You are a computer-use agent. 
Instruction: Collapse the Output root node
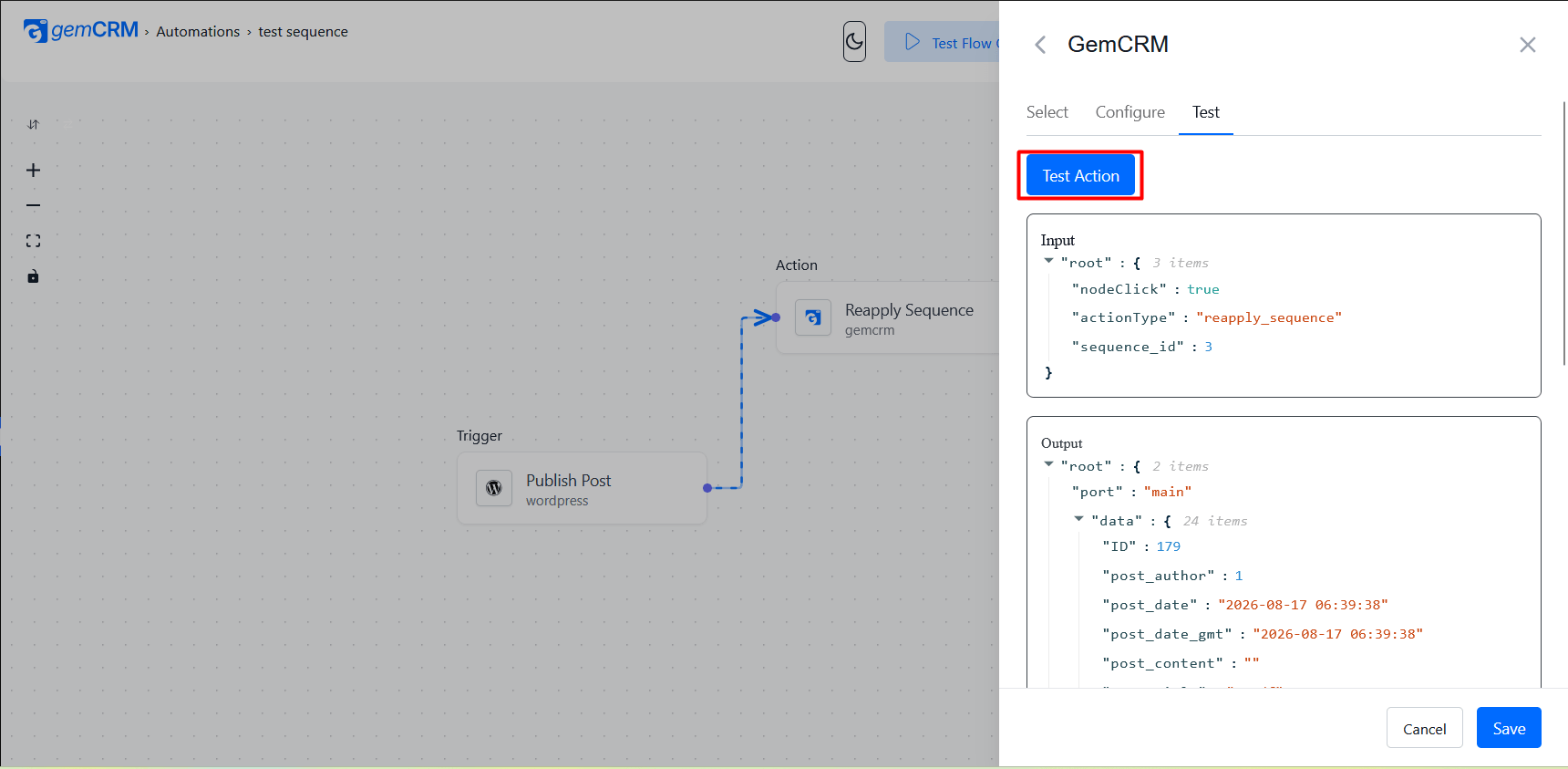pos(1048,464)
